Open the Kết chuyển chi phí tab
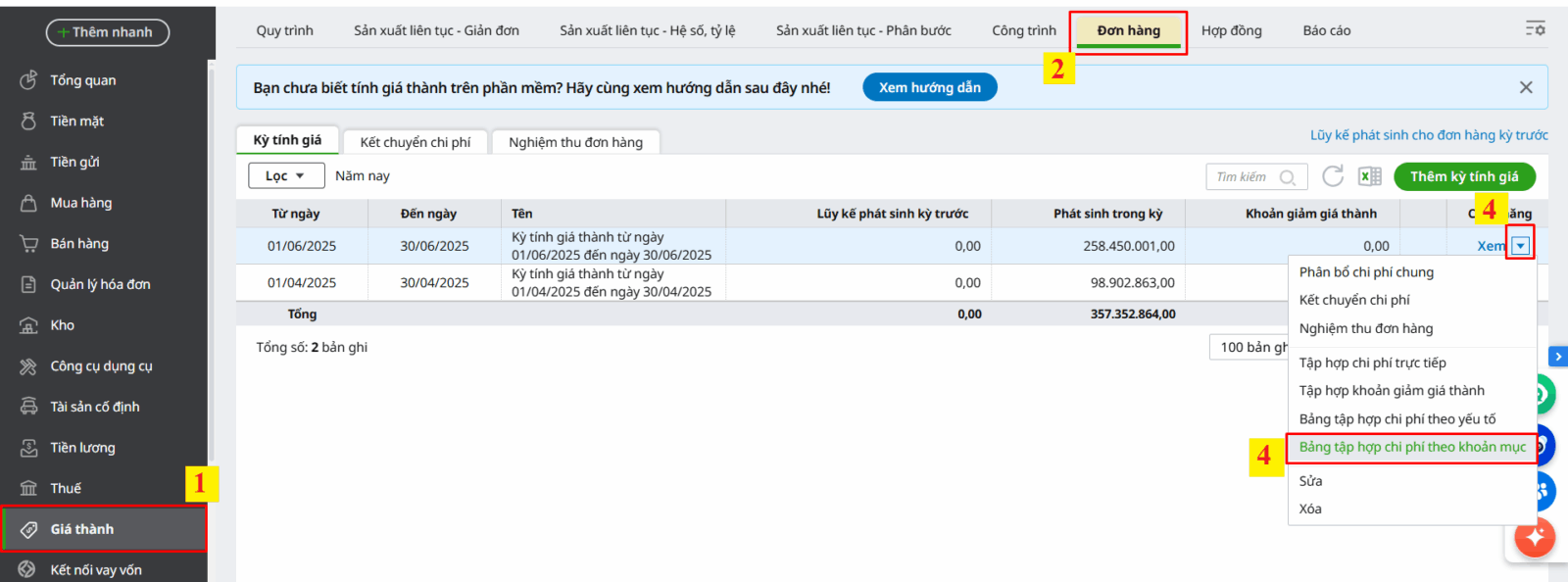1568x582 pixels. point(415,142)
